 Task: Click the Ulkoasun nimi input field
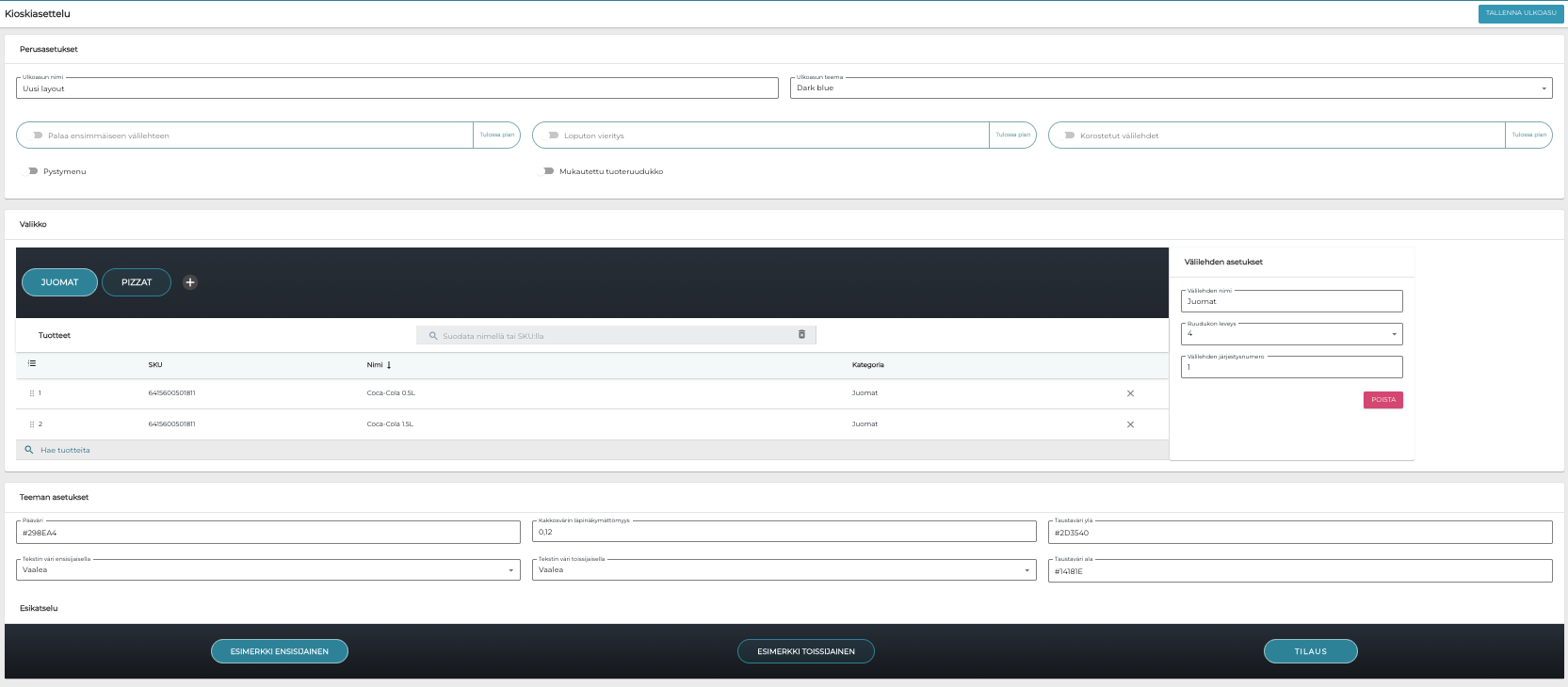click(x=397, y=88)
